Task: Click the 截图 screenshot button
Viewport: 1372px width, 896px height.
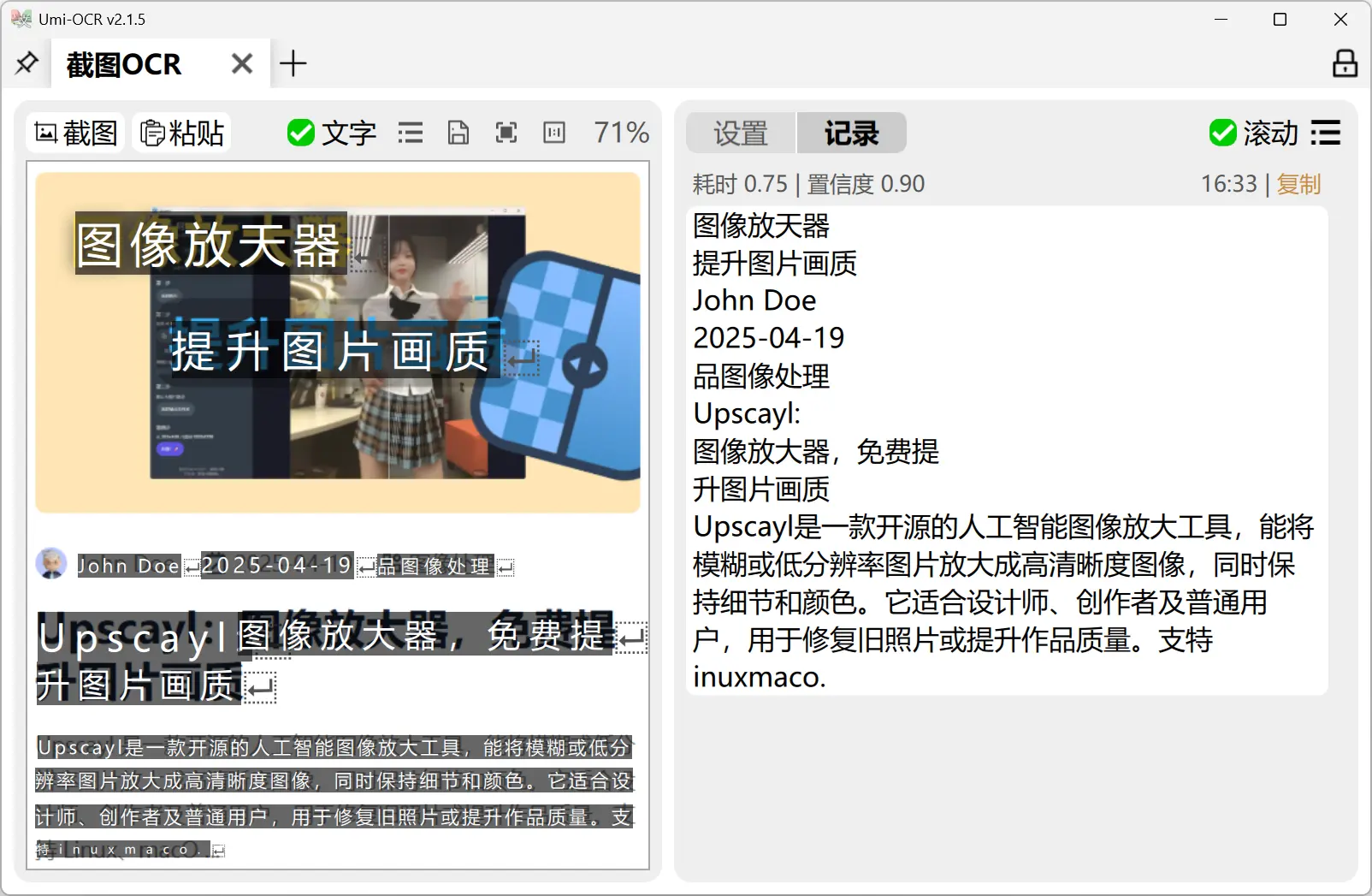Action: tap(76, 133)
